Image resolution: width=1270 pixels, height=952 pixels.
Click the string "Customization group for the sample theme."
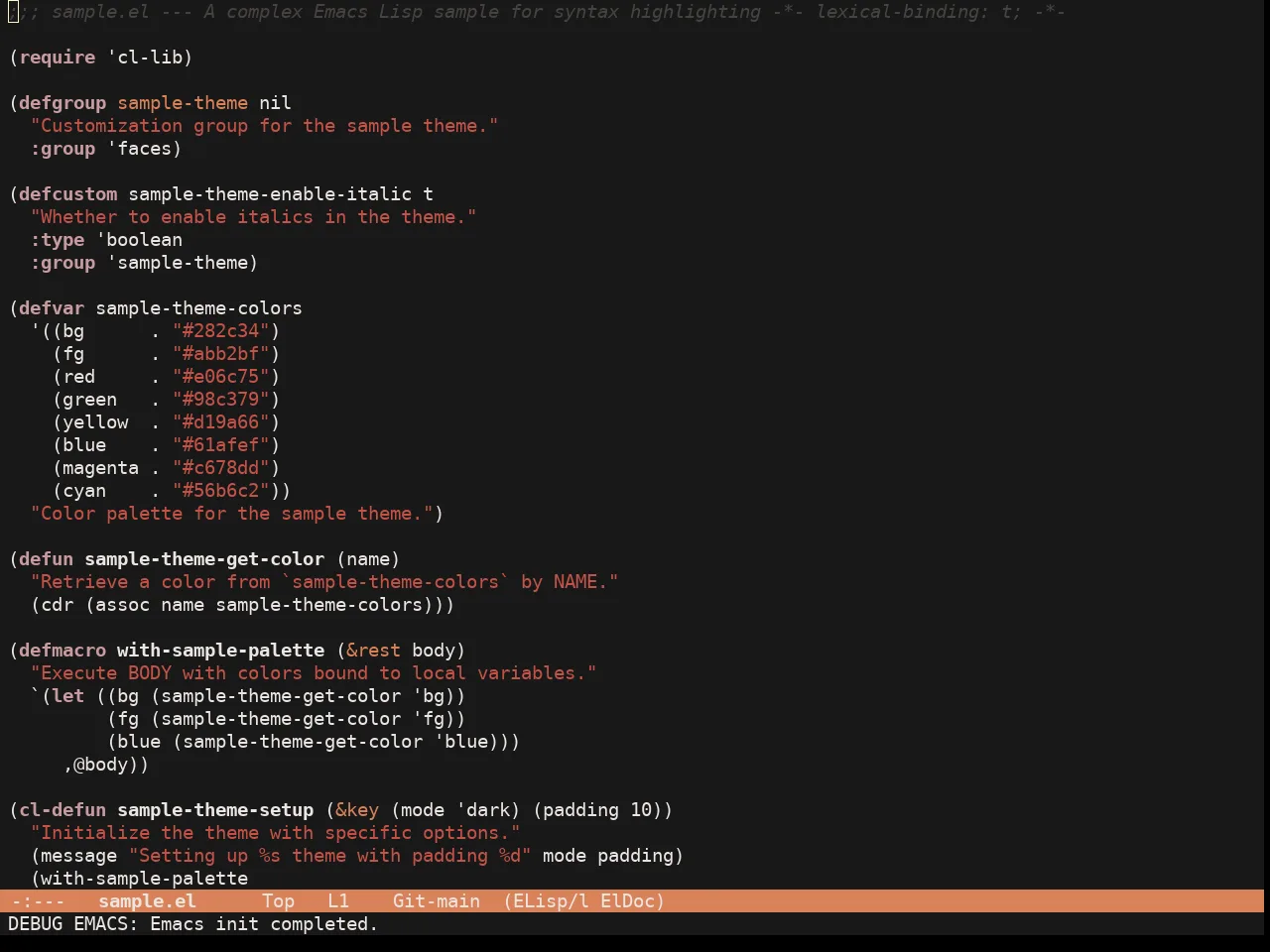(265, 126)
